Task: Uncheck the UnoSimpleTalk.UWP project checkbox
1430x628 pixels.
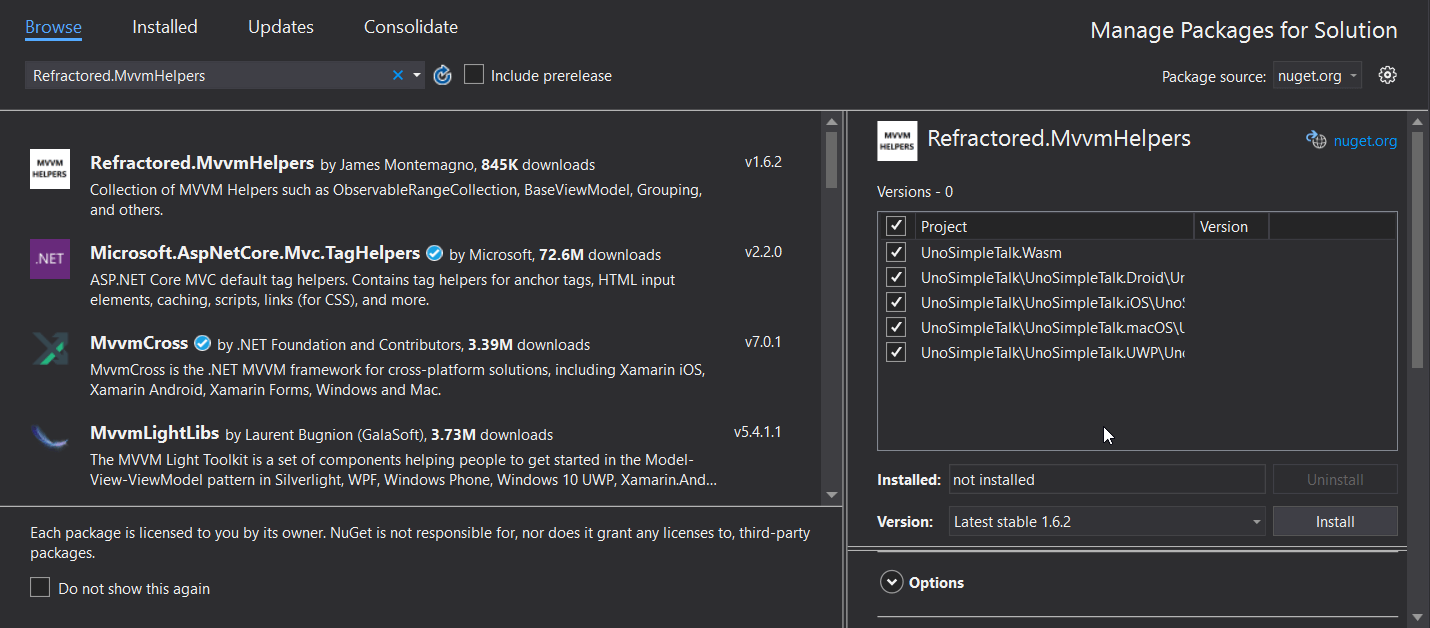Action: [x=896, y=352]
